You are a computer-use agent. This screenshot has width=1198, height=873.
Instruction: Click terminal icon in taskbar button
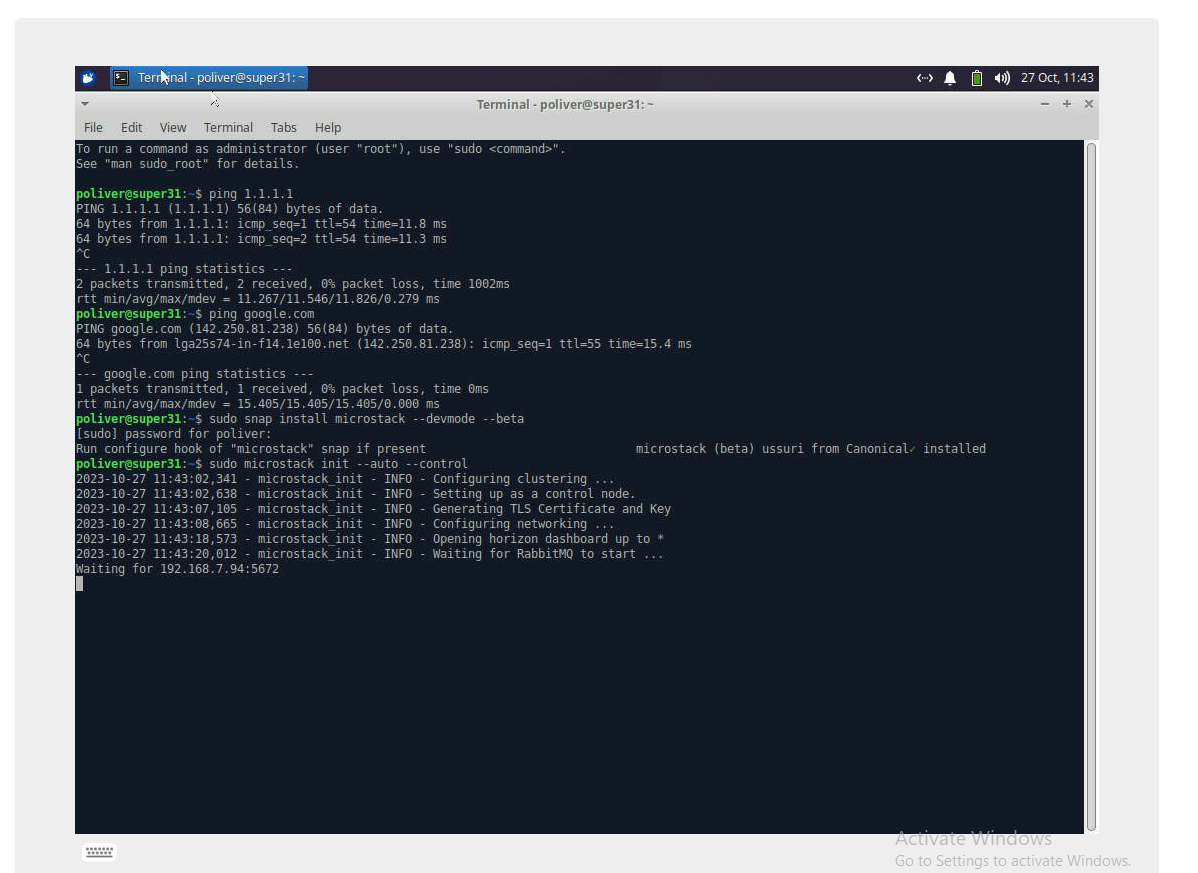tap(121, 78)
